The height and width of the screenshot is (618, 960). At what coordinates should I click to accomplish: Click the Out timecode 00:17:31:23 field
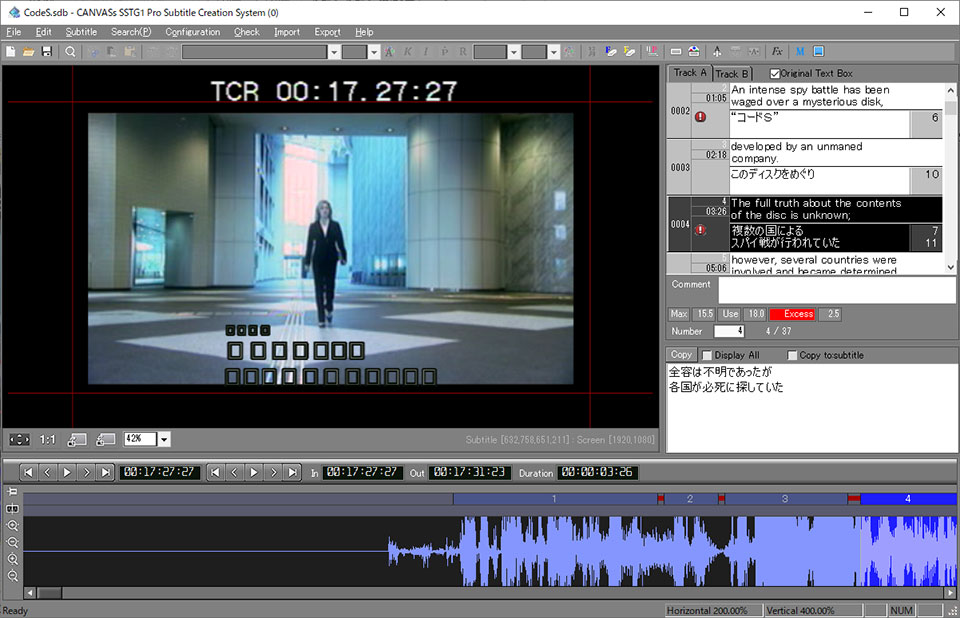coord(470,472)
